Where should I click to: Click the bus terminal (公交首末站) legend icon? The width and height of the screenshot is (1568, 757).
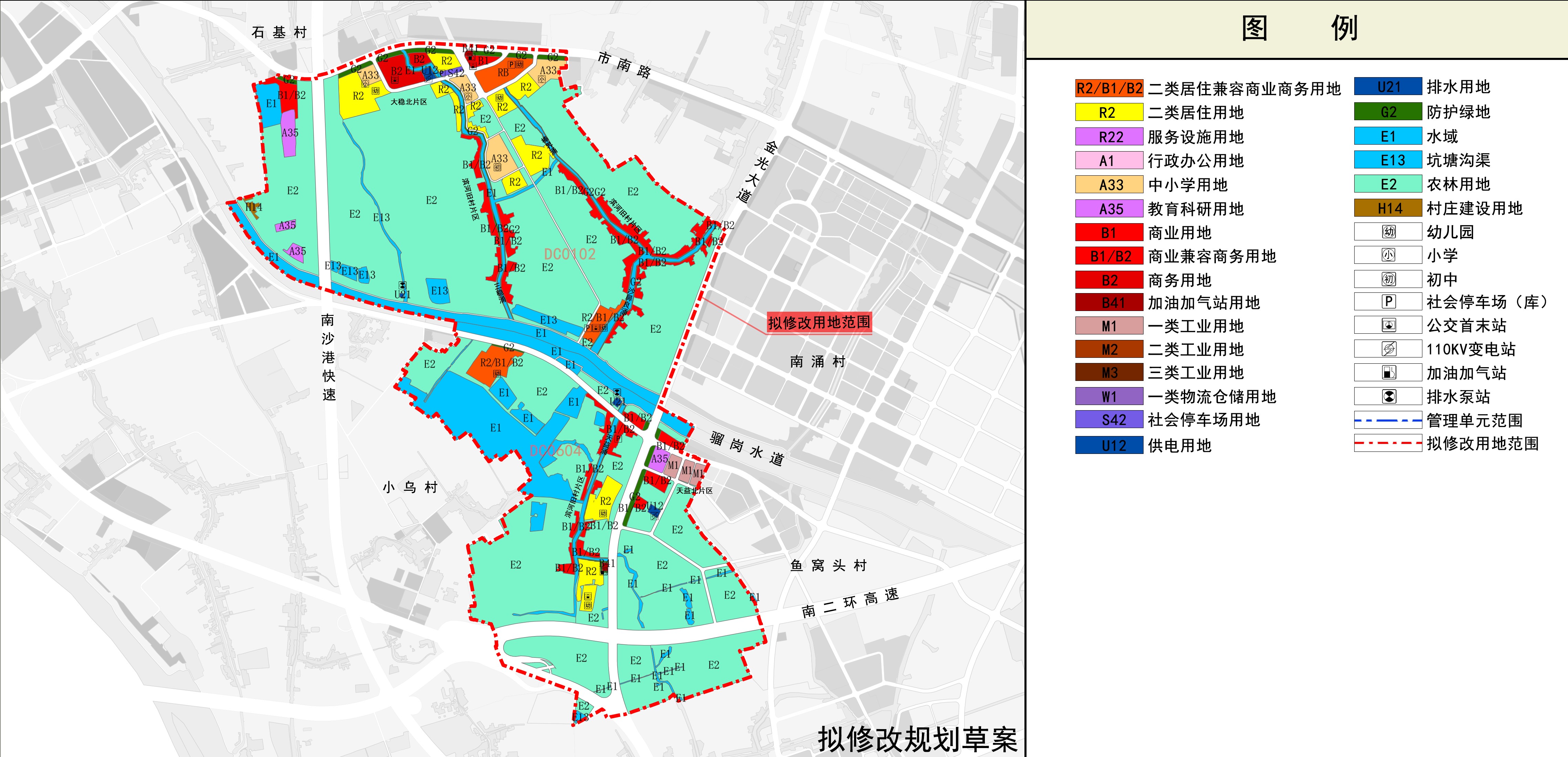pos(1388,325)
